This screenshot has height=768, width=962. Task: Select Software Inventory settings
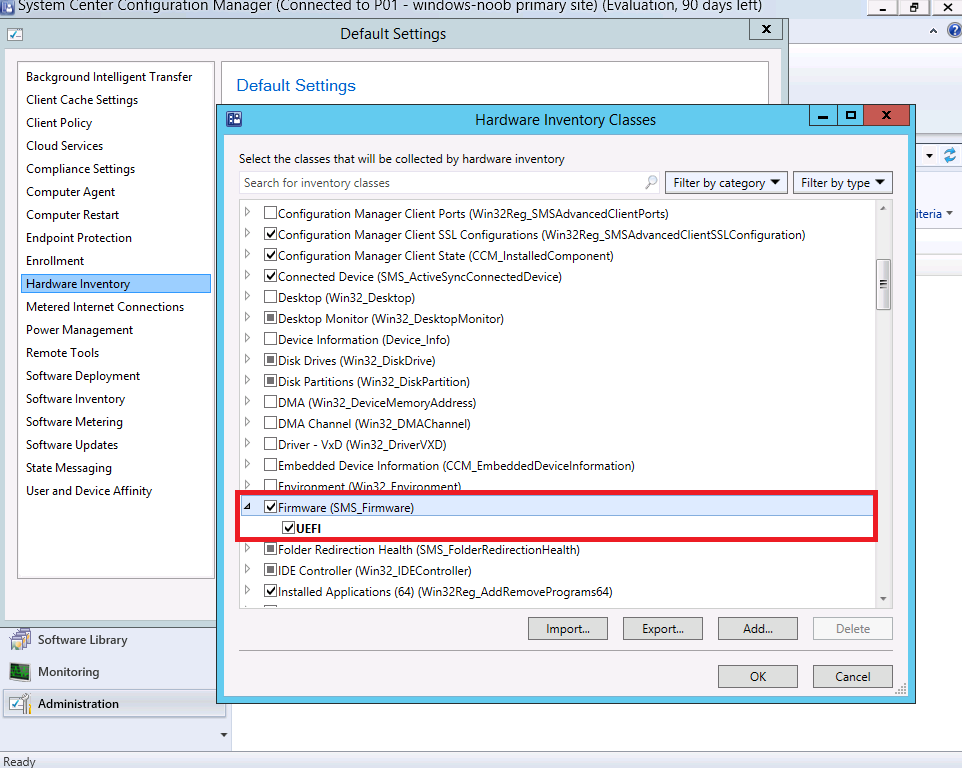75,399
